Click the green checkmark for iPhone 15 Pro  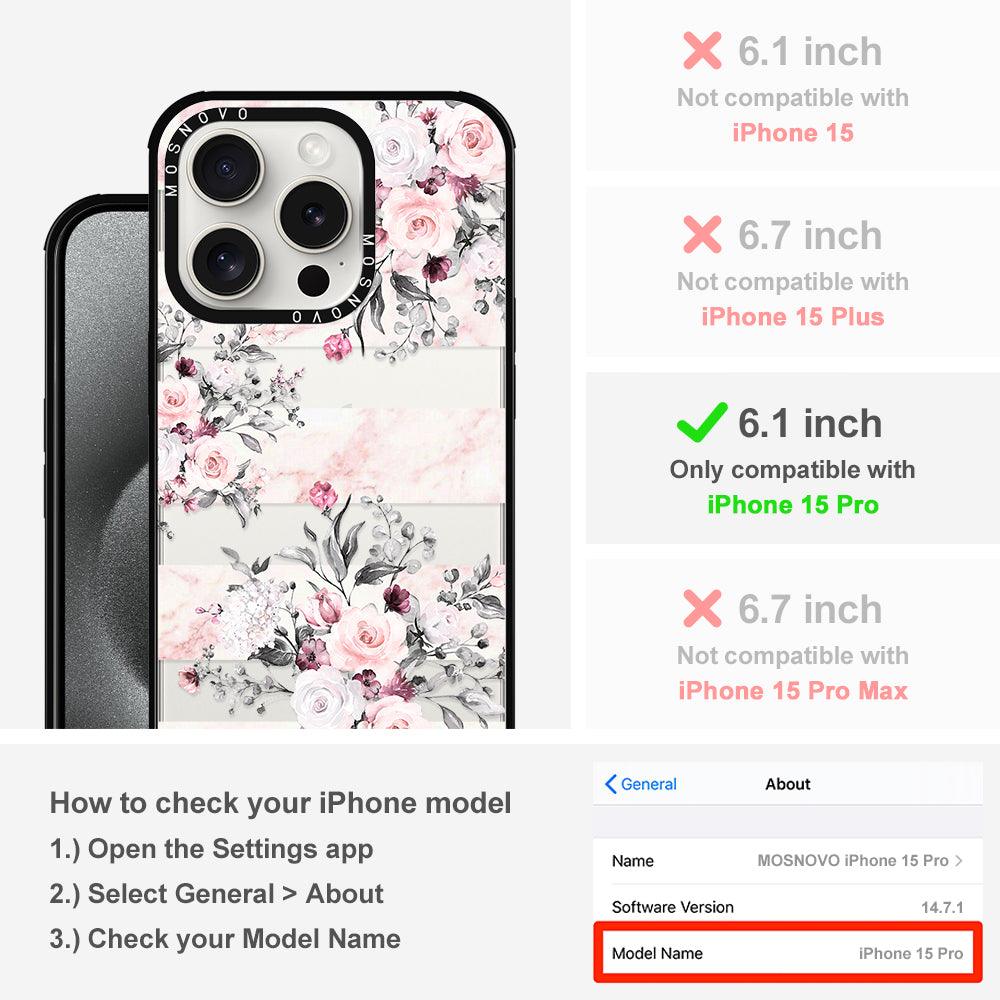coord(702,422)
